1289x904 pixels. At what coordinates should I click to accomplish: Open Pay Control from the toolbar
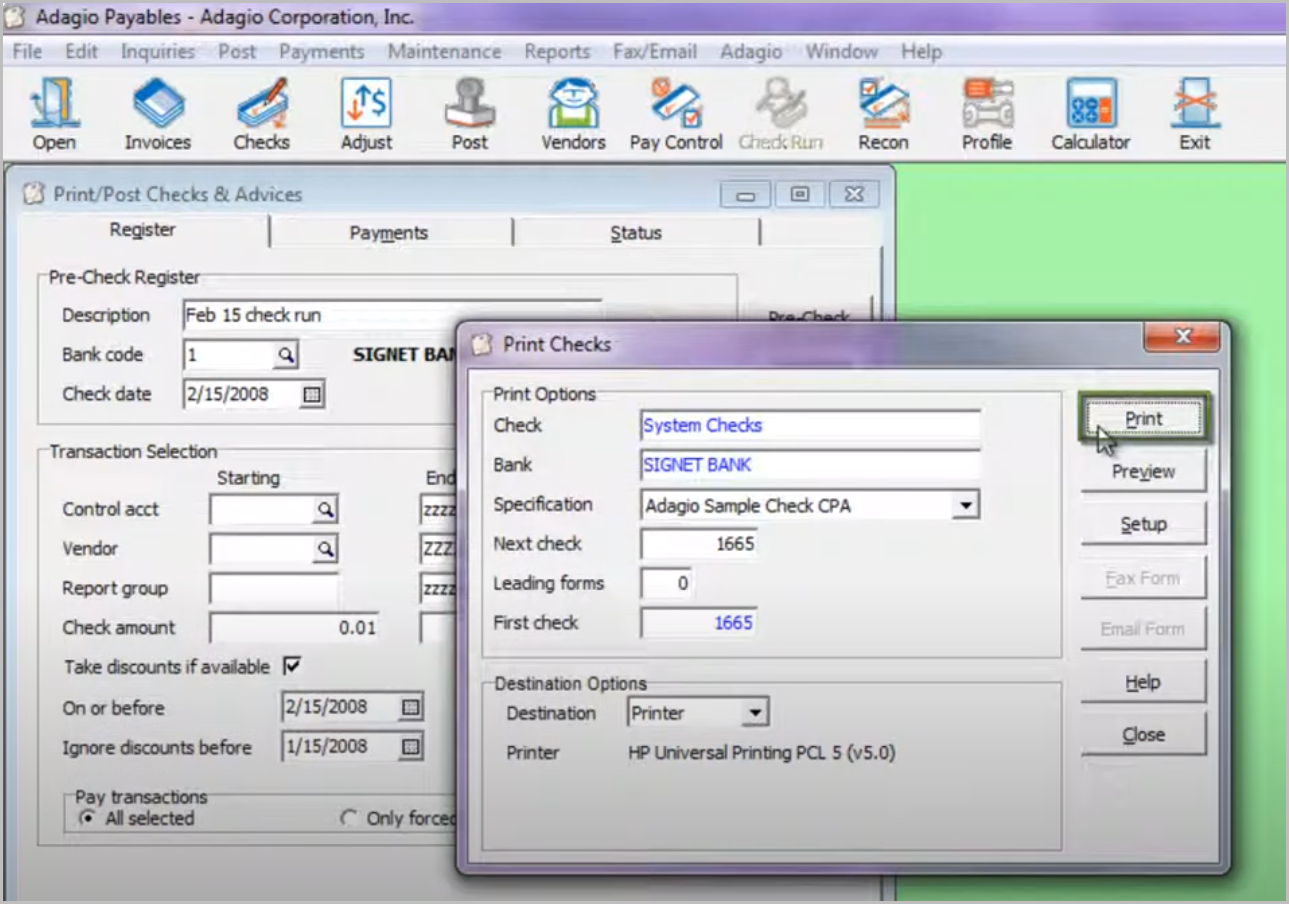point(676,115)
